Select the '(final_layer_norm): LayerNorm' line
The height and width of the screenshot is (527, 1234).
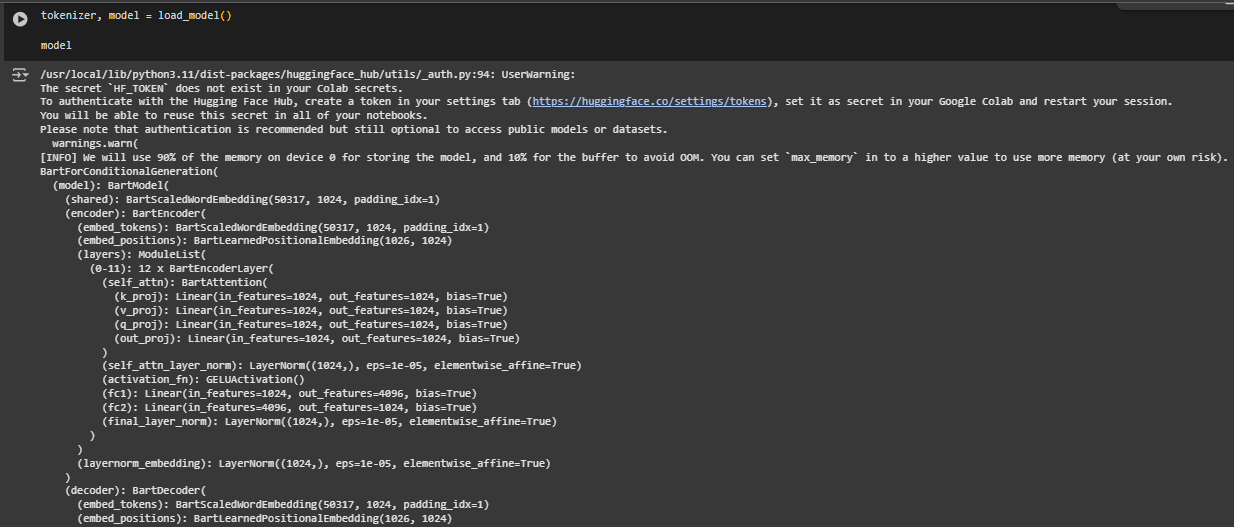point(330,422)
